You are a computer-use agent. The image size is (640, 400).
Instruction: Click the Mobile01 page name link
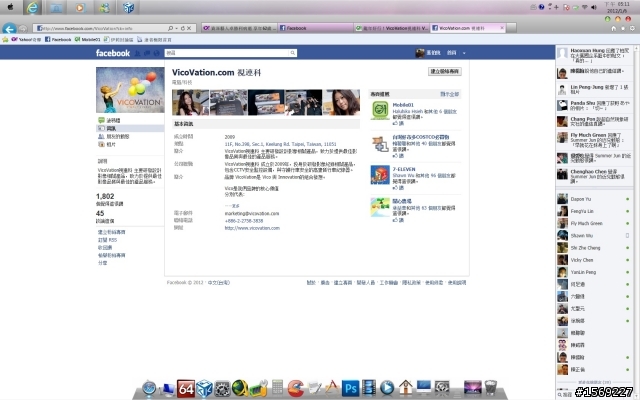pyautogui.click(x=403, y=105)
